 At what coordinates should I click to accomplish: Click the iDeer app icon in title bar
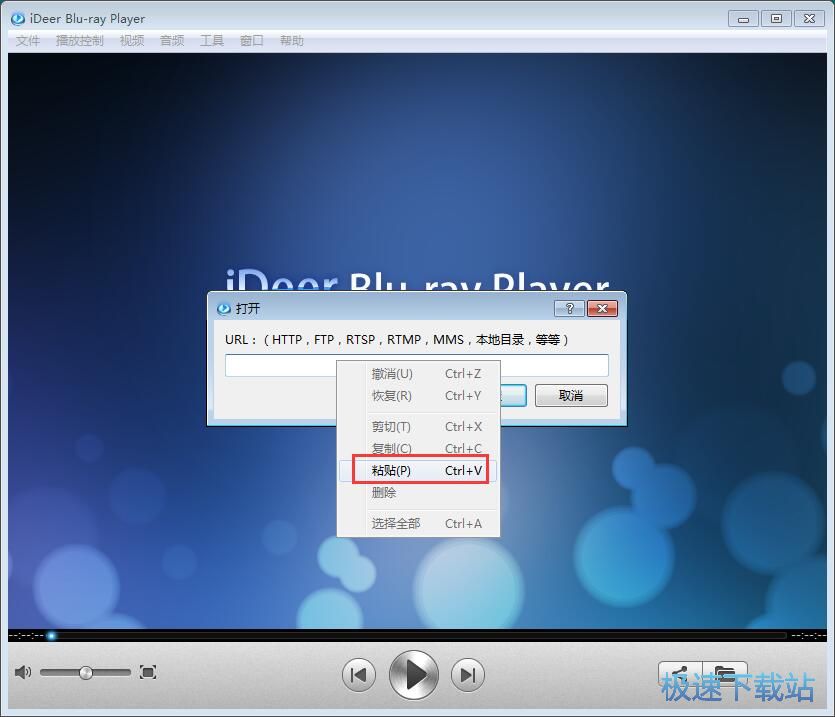click(x=18, y=19)
